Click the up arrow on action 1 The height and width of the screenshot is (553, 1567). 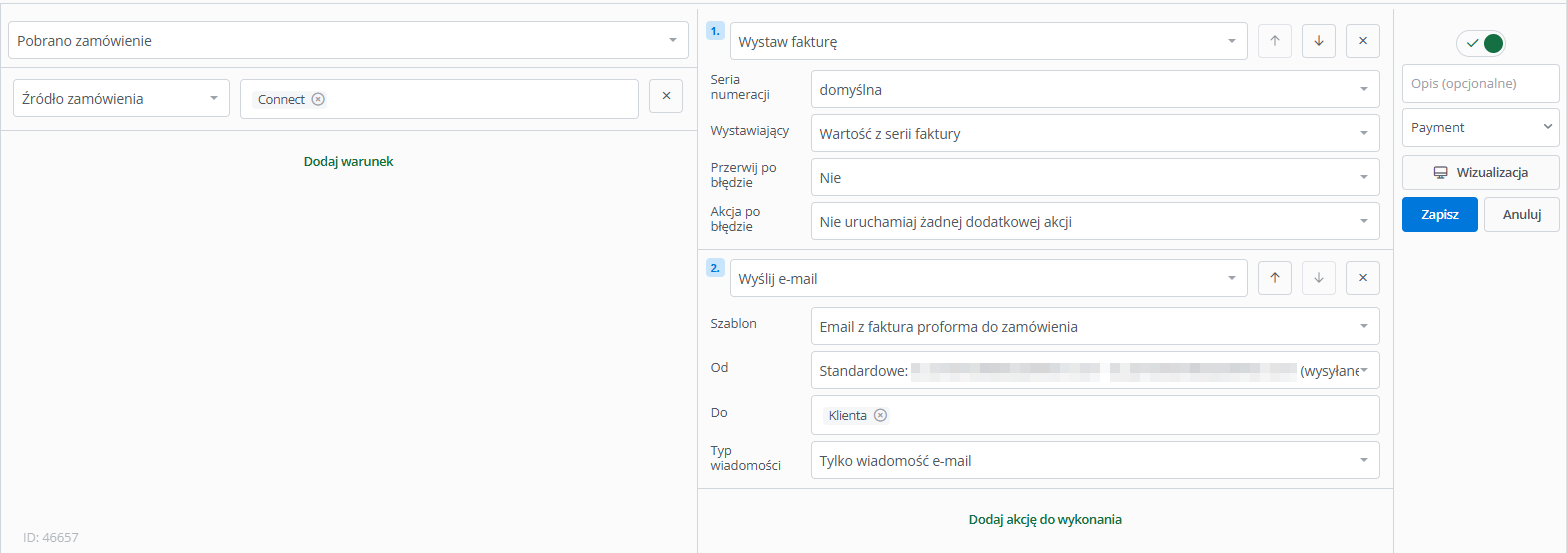[1274, 41]
